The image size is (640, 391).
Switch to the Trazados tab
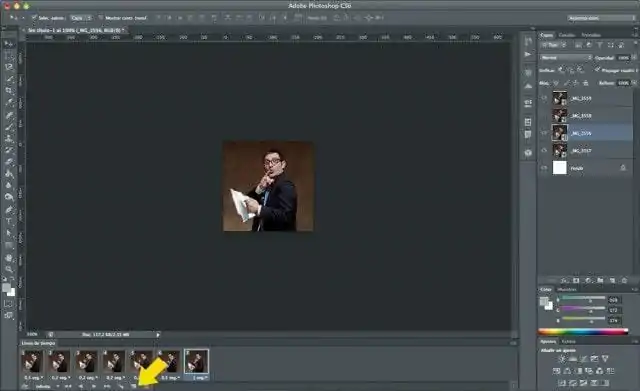click(x=591, y=35)
